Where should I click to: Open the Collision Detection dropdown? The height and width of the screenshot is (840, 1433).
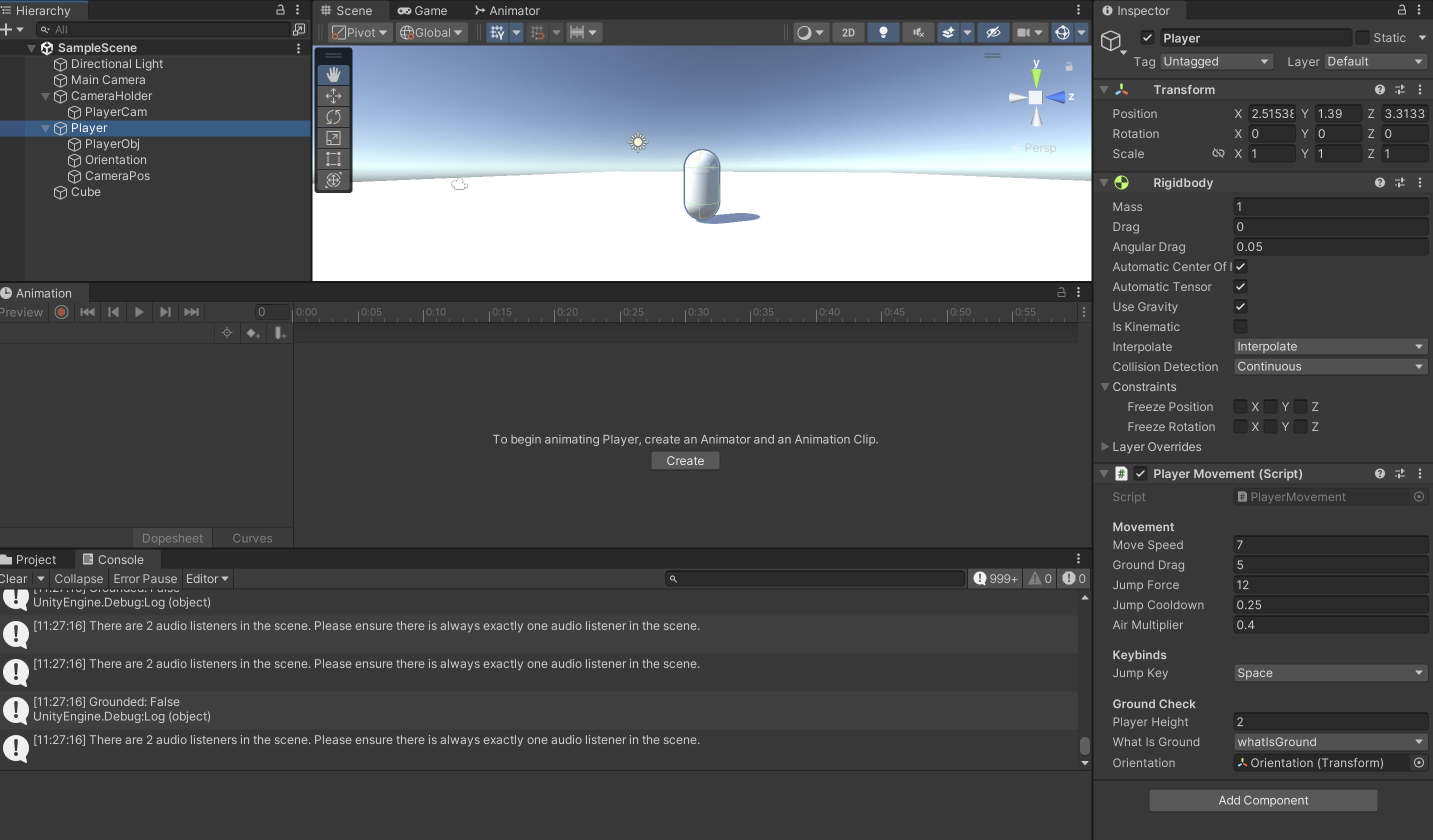coord(1330,366)
